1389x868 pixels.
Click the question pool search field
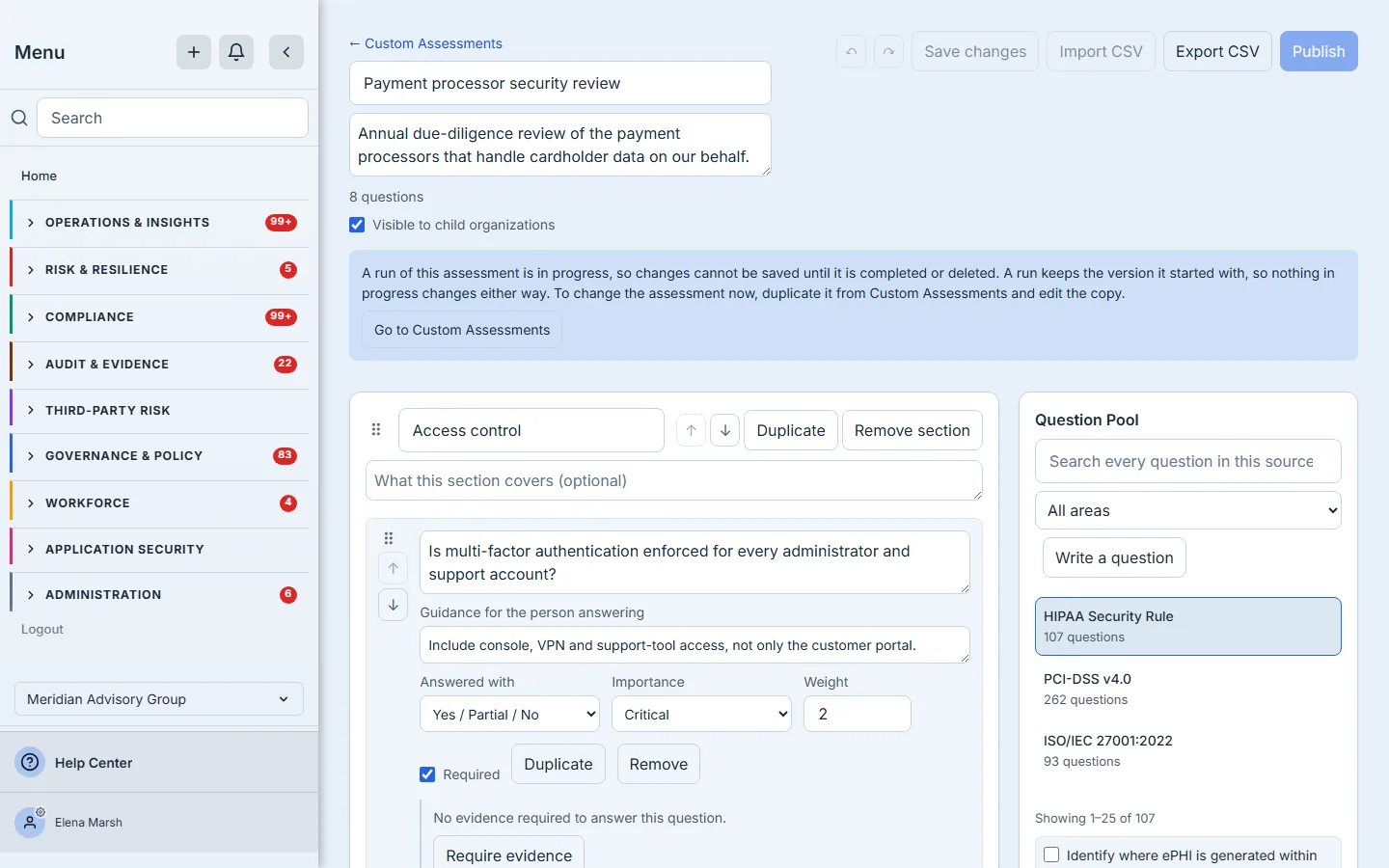tap(1188, 461)
